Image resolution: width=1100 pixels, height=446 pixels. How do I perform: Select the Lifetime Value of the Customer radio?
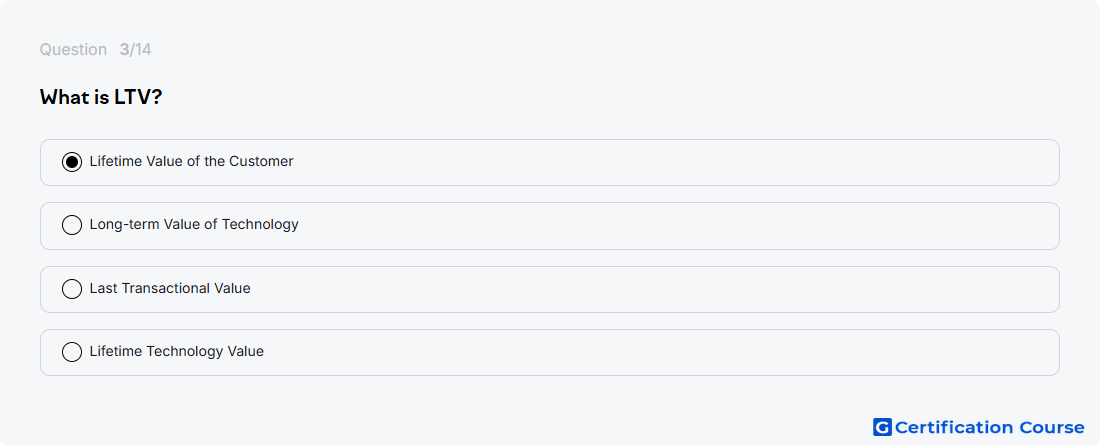tap(72, 162)
